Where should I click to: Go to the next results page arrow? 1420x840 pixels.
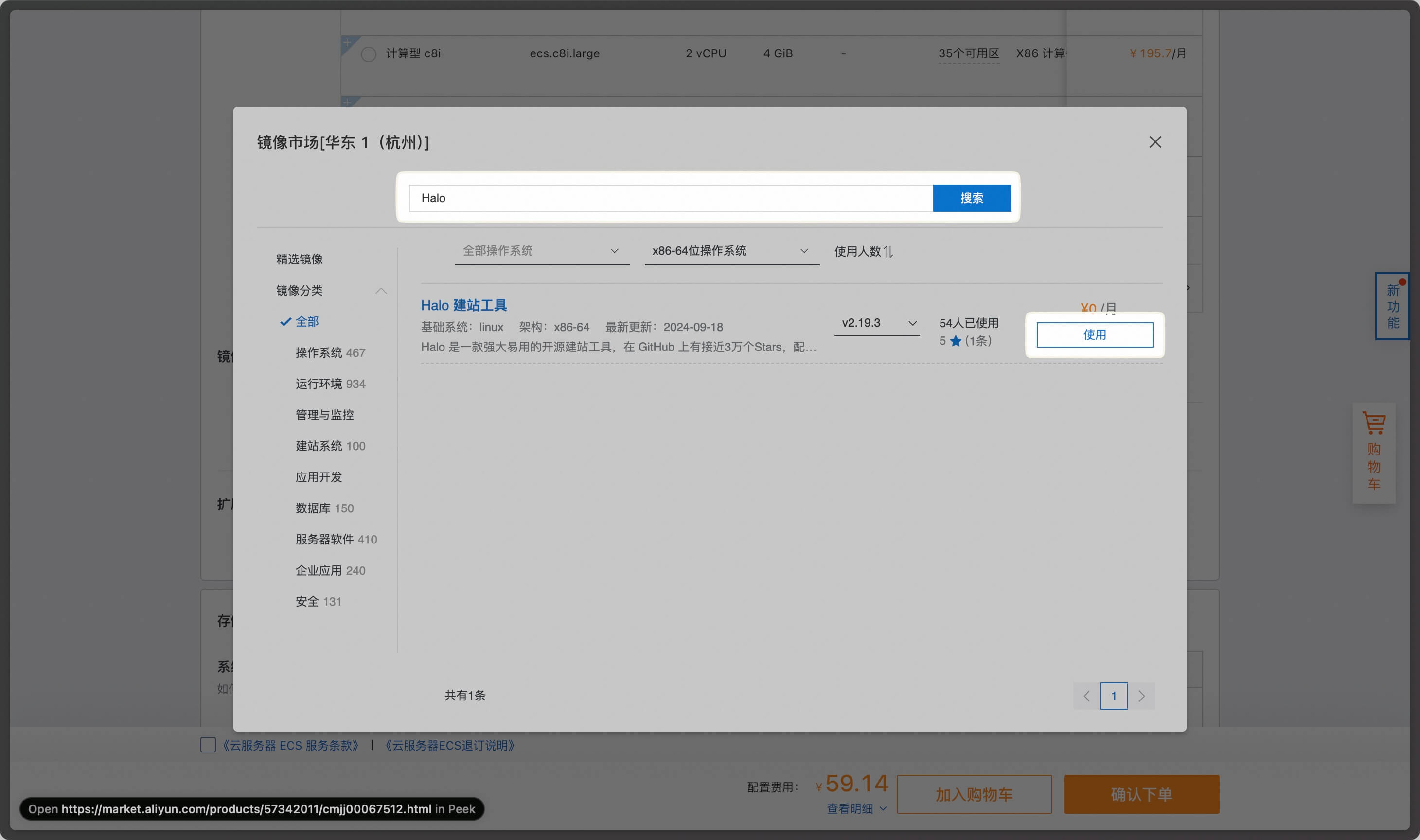pyautogui.click(x=1142, y=696)
